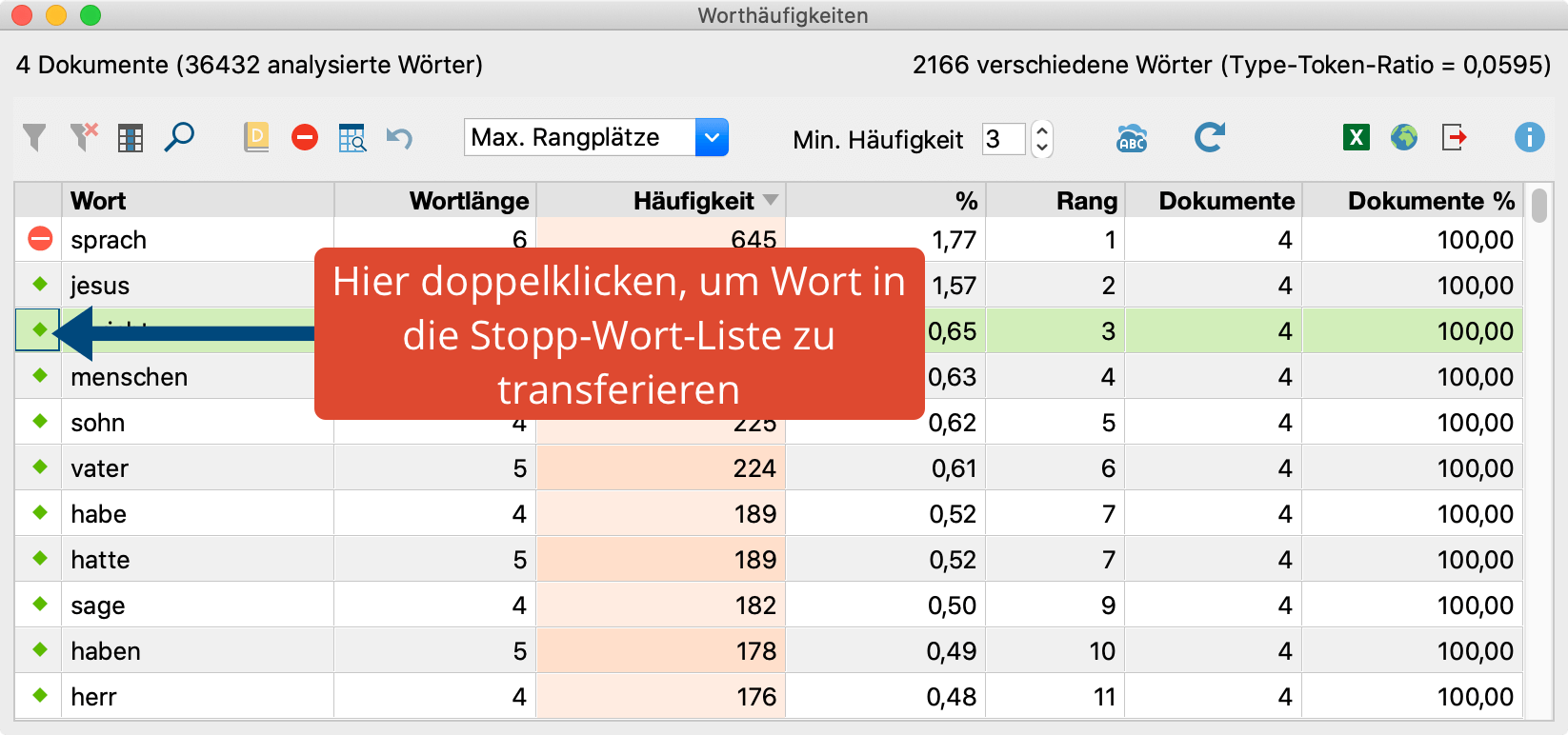Click green diamond beside sage
The height and width of the screenshot is (735, 1568).
pyautogui.click(x=40, y=604)
